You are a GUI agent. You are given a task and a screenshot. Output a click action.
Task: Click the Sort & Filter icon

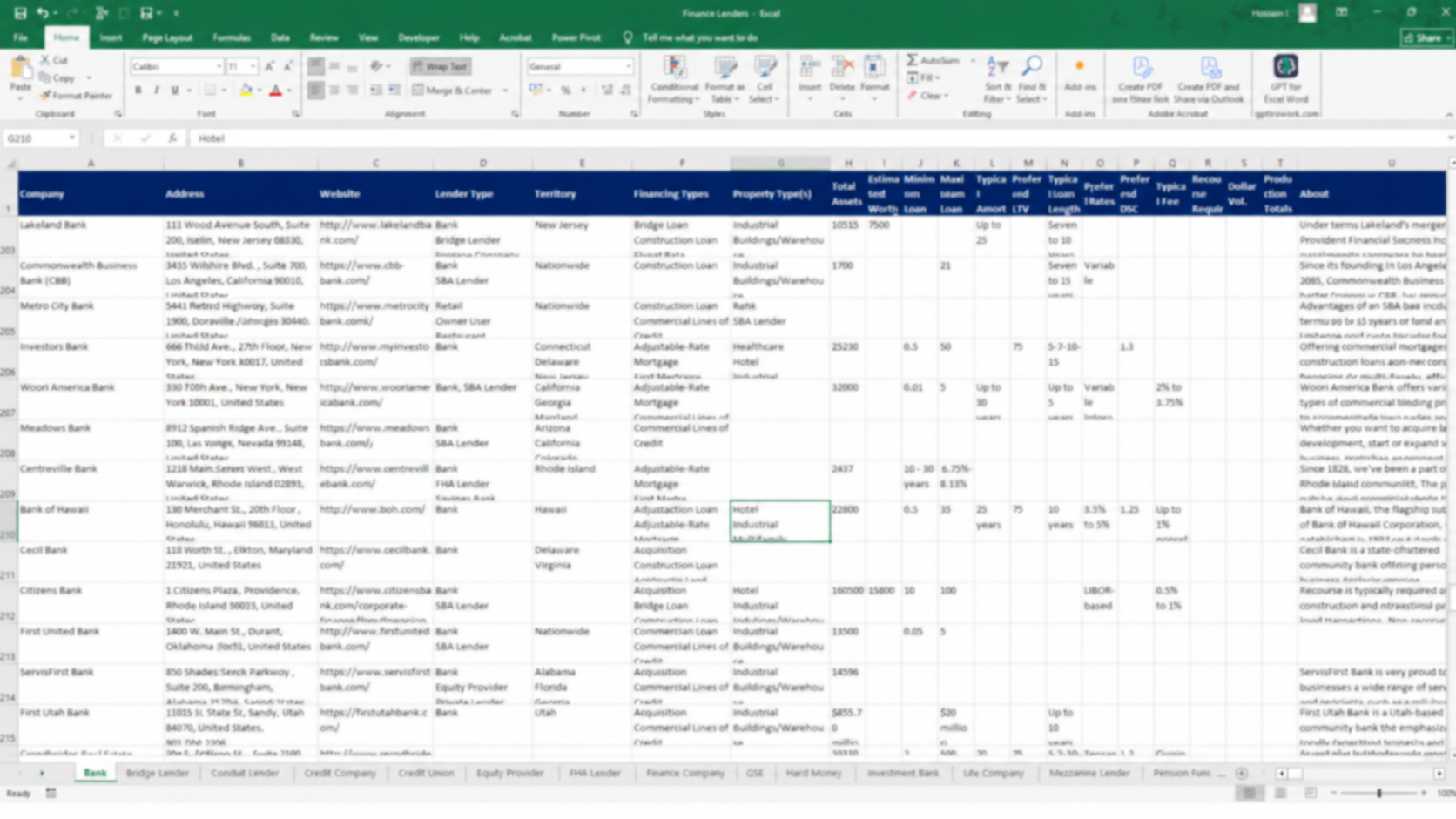pyautogui.click(x=998, y=80)
